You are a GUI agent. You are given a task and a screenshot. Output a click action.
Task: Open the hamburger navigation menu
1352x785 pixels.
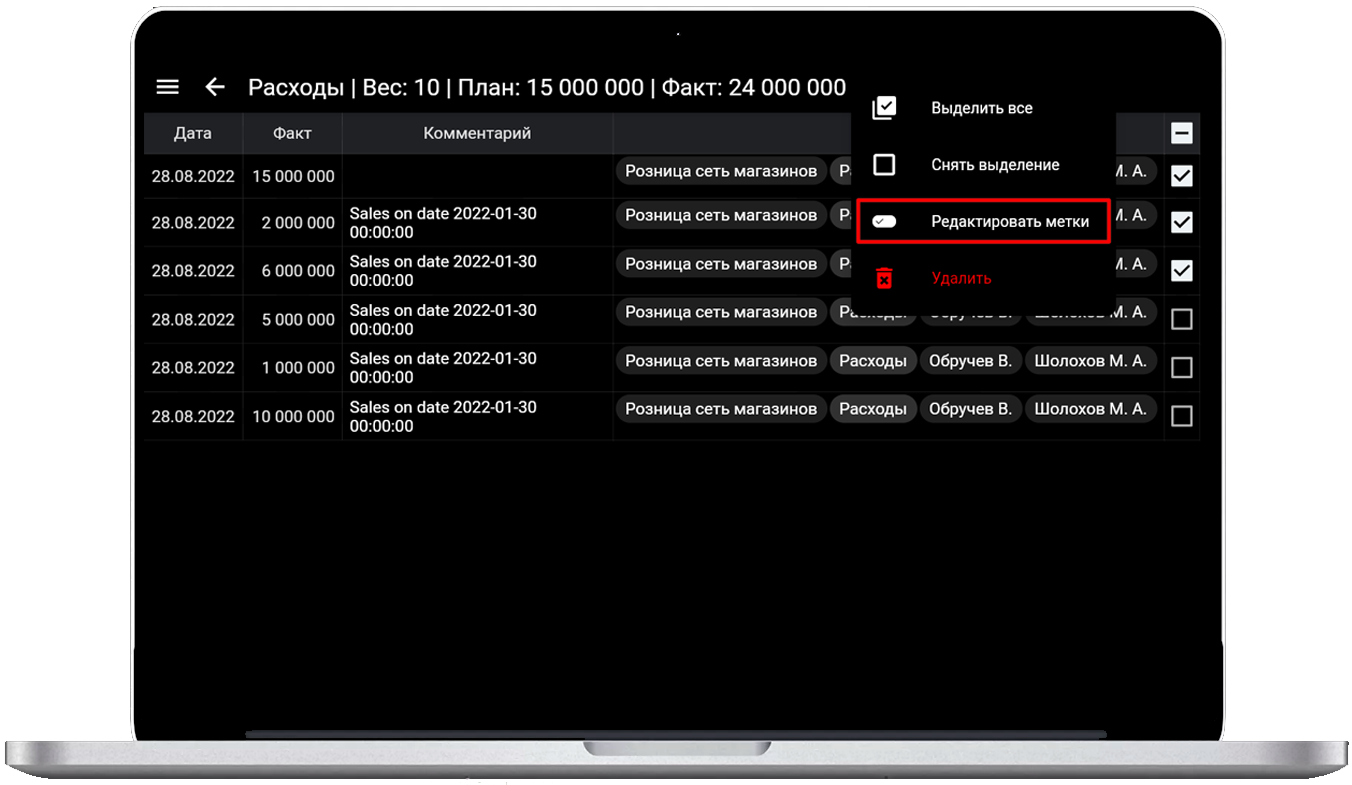[x=167, y=87]
